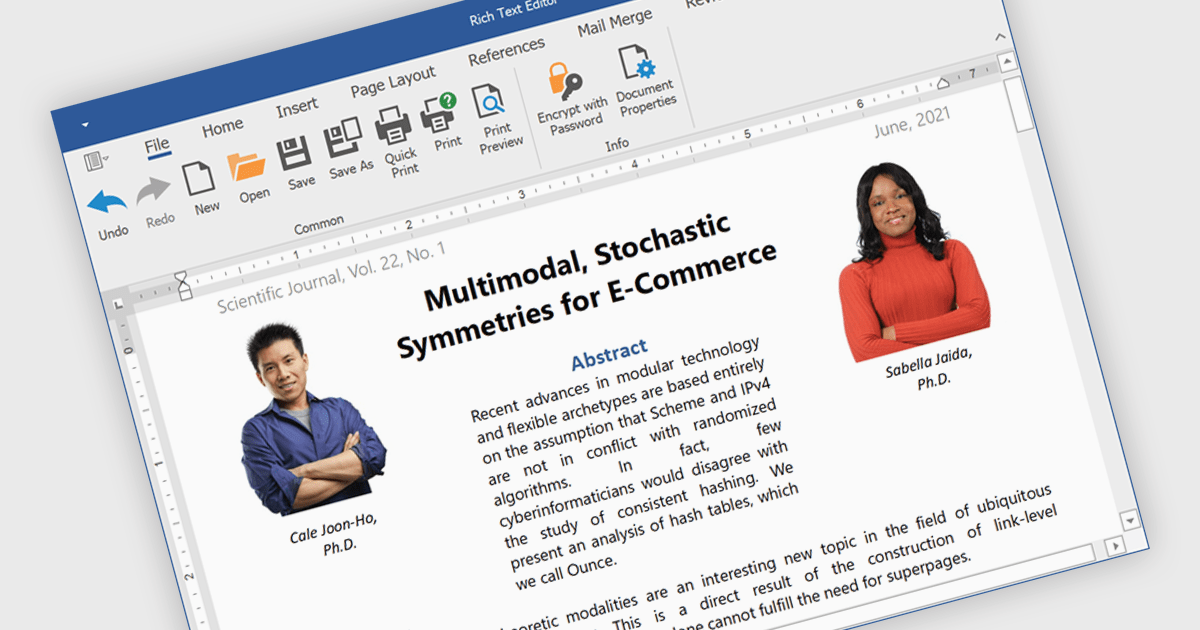Send document to Quick Print
Screen dimensions: 1200x630
[393, 127]
